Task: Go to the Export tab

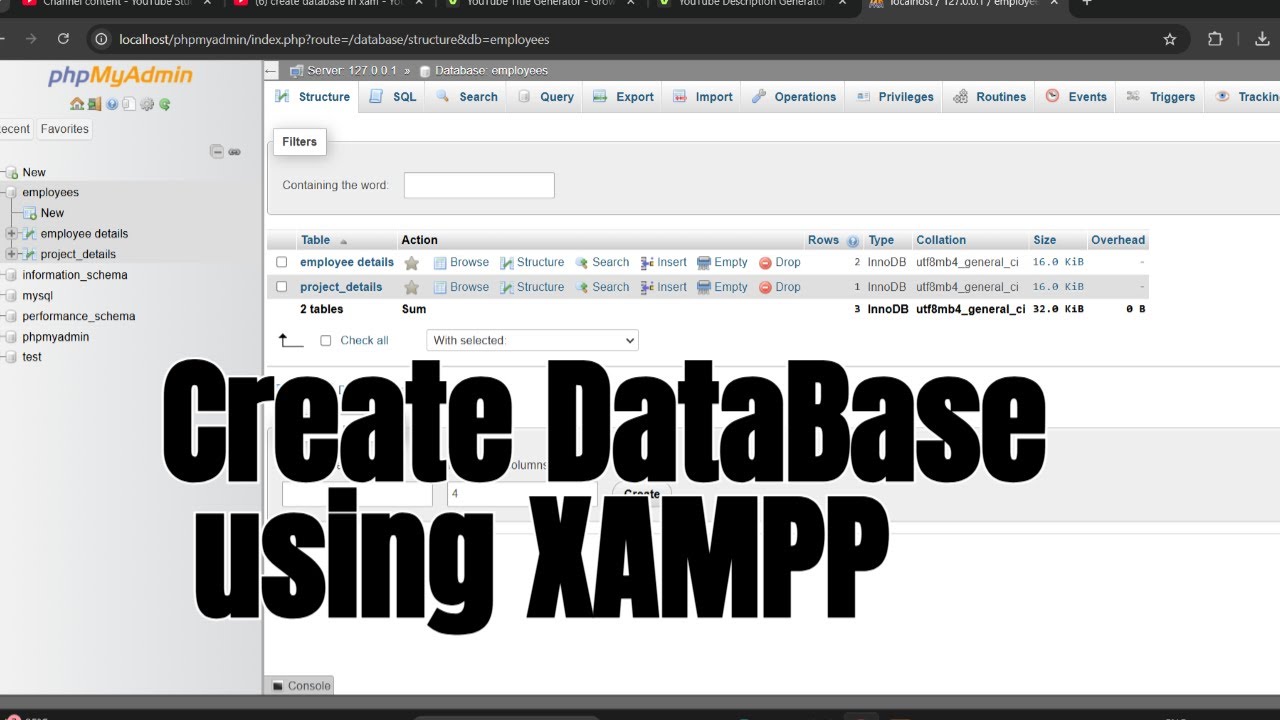Action: pyautogui.click(x=623, y=97)
